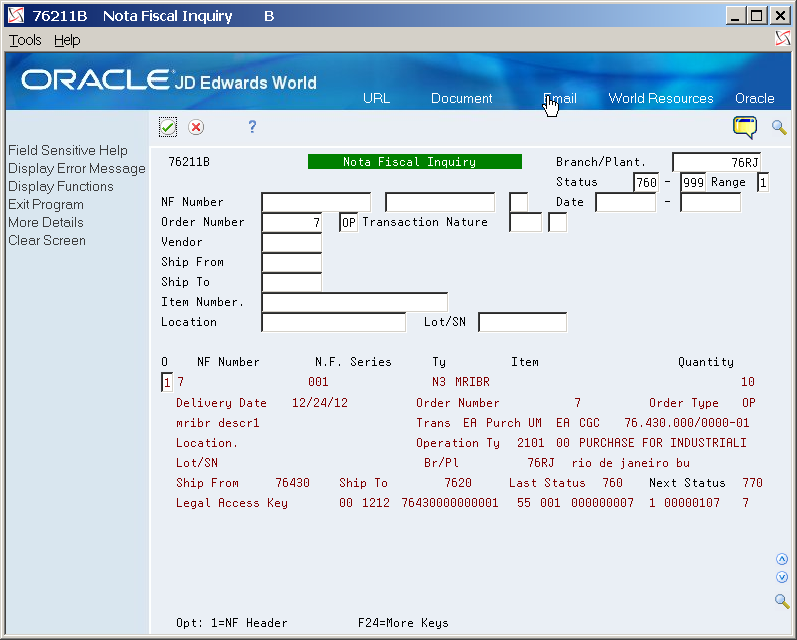Click the item value MRIBR
Image resolution: width=797 pixels, height=640 pixels.
pos(472,382)
